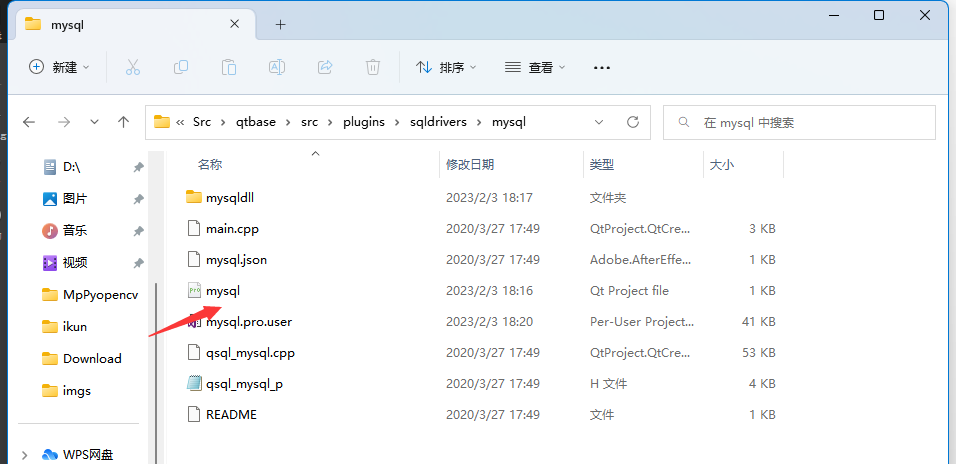Expand the chevron after plugins in path
The height and width of the screenshot is (464, 956).
coord(398,122)
